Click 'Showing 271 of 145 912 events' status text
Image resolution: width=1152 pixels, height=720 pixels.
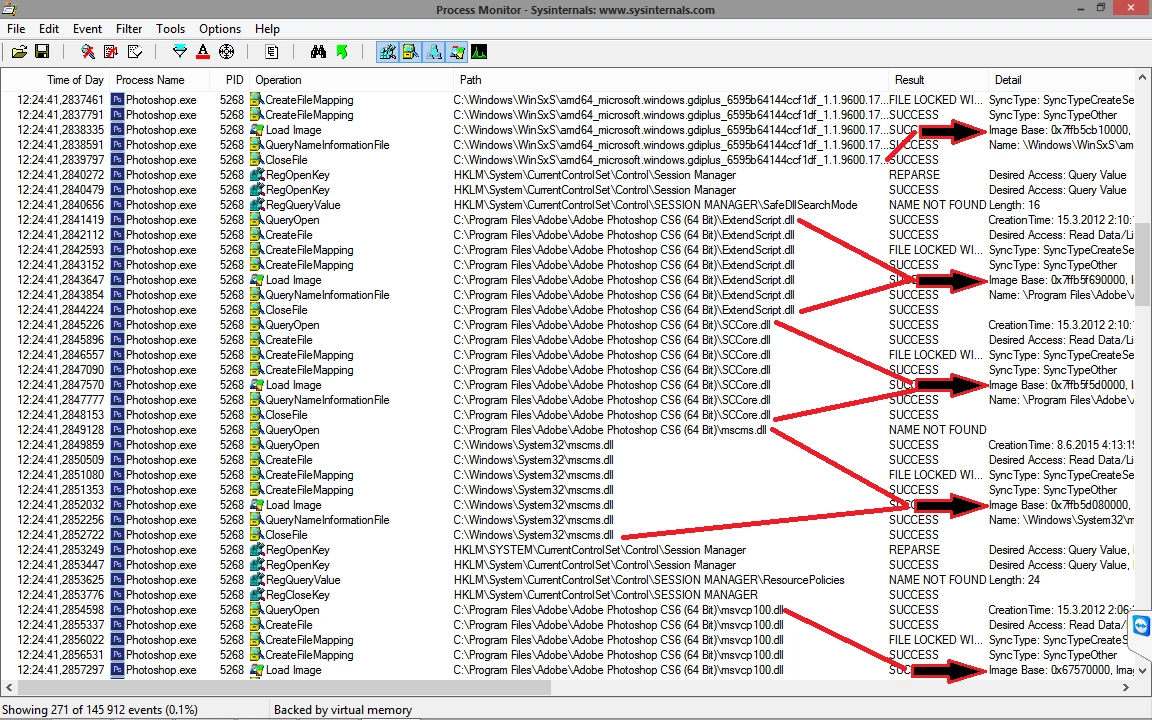[x=100, y=710]
